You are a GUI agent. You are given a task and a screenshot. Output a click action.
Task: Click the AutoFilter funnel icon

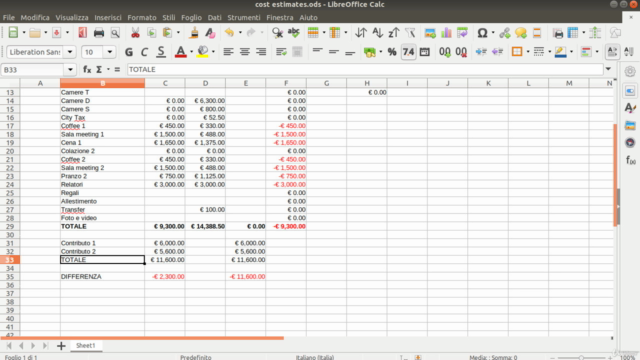coord(410,33)
